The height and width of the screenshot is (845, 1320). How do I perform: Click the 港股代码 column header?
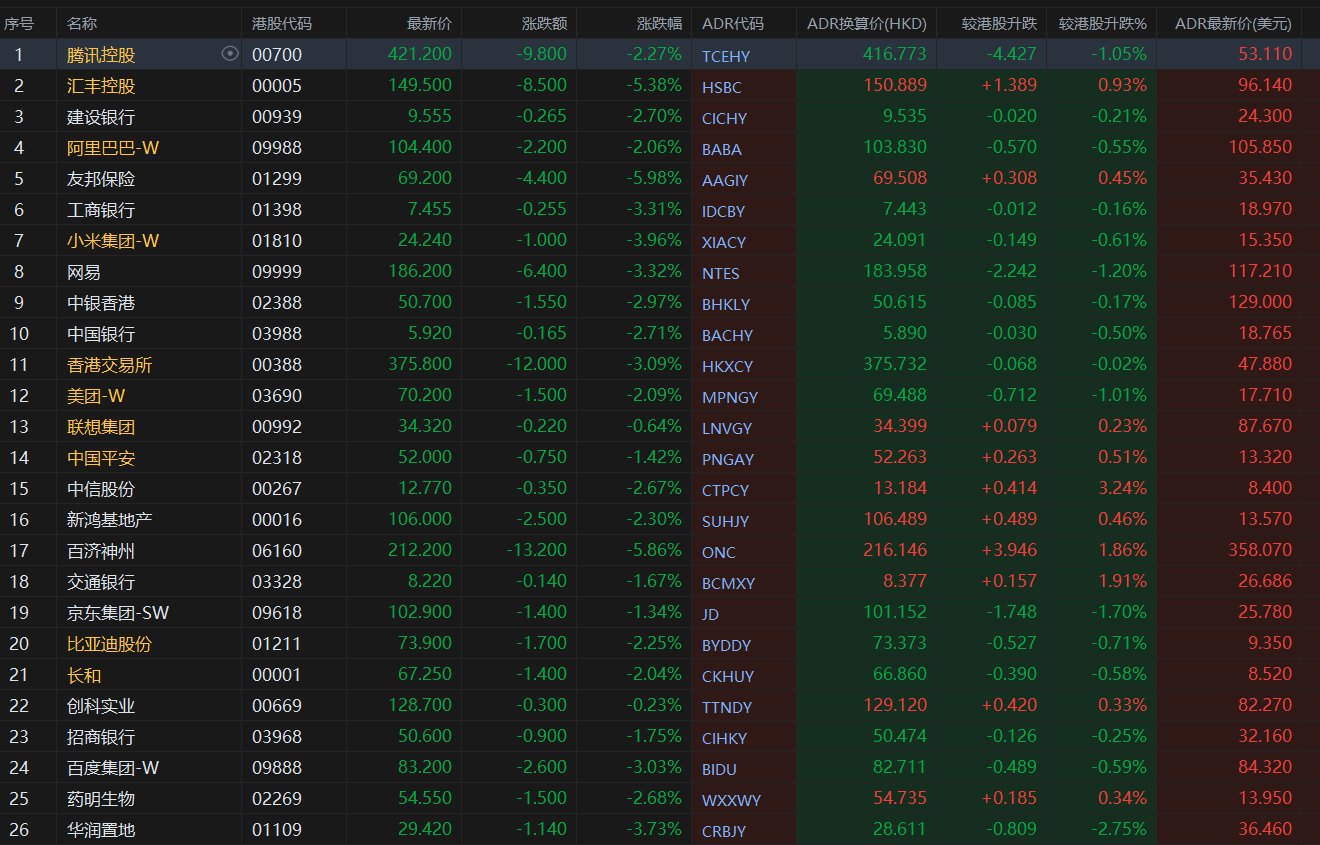coord(282,23)
